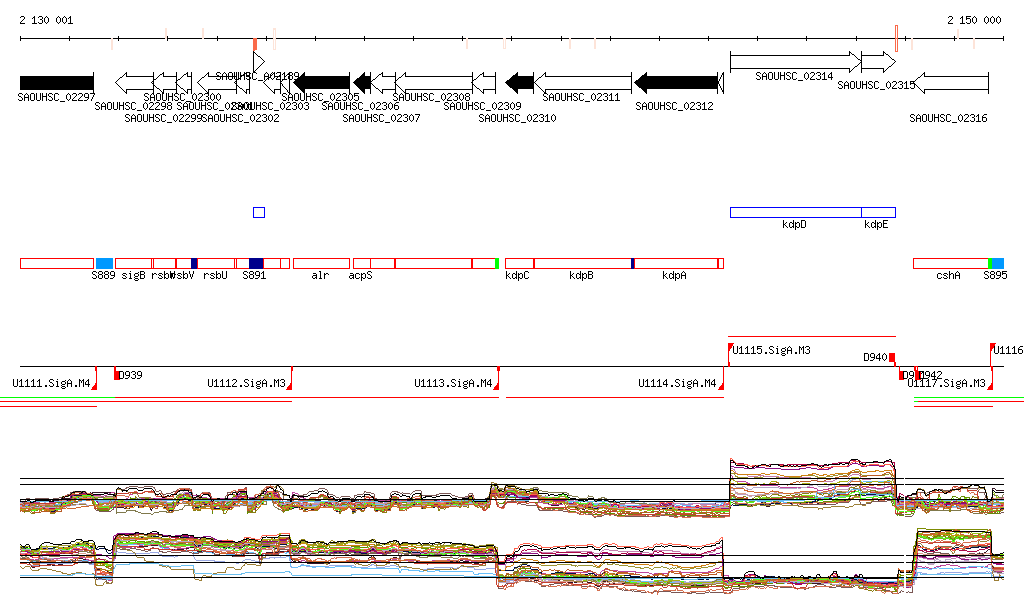Click the SAOUHSC_02307 label text
This screenshot has height=611, width=1024.
[381, 118]
